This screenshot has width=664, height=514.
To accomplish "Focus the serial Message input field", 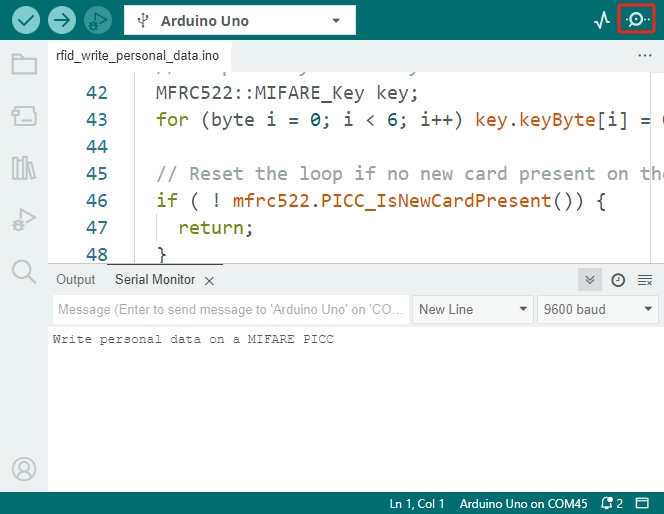I will 231,310.
